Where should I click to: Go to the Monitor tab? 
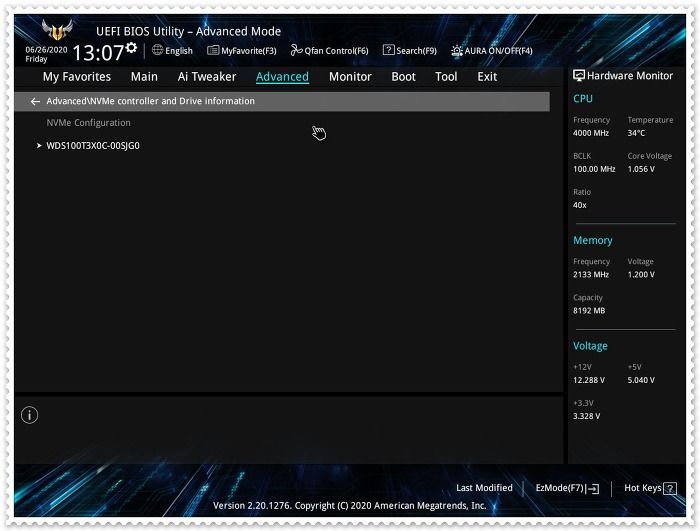(350, 77)
